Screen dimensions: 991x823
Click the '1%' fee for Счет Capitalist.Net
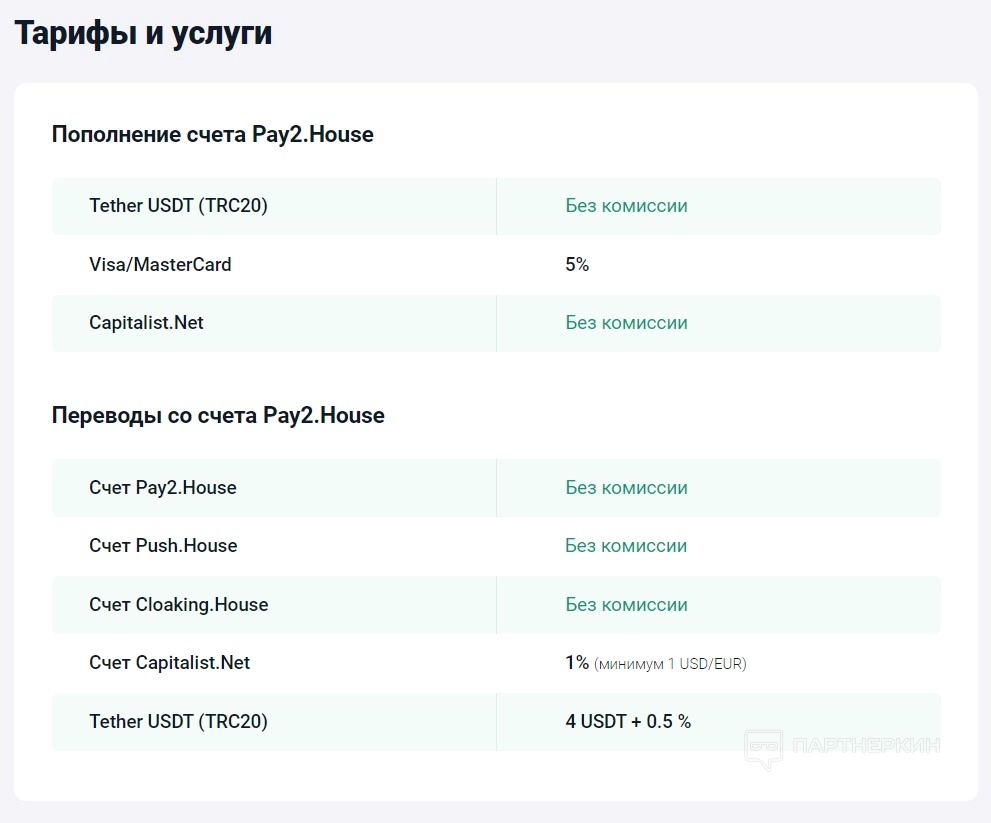pyautogui.click(x=577, y=662)
